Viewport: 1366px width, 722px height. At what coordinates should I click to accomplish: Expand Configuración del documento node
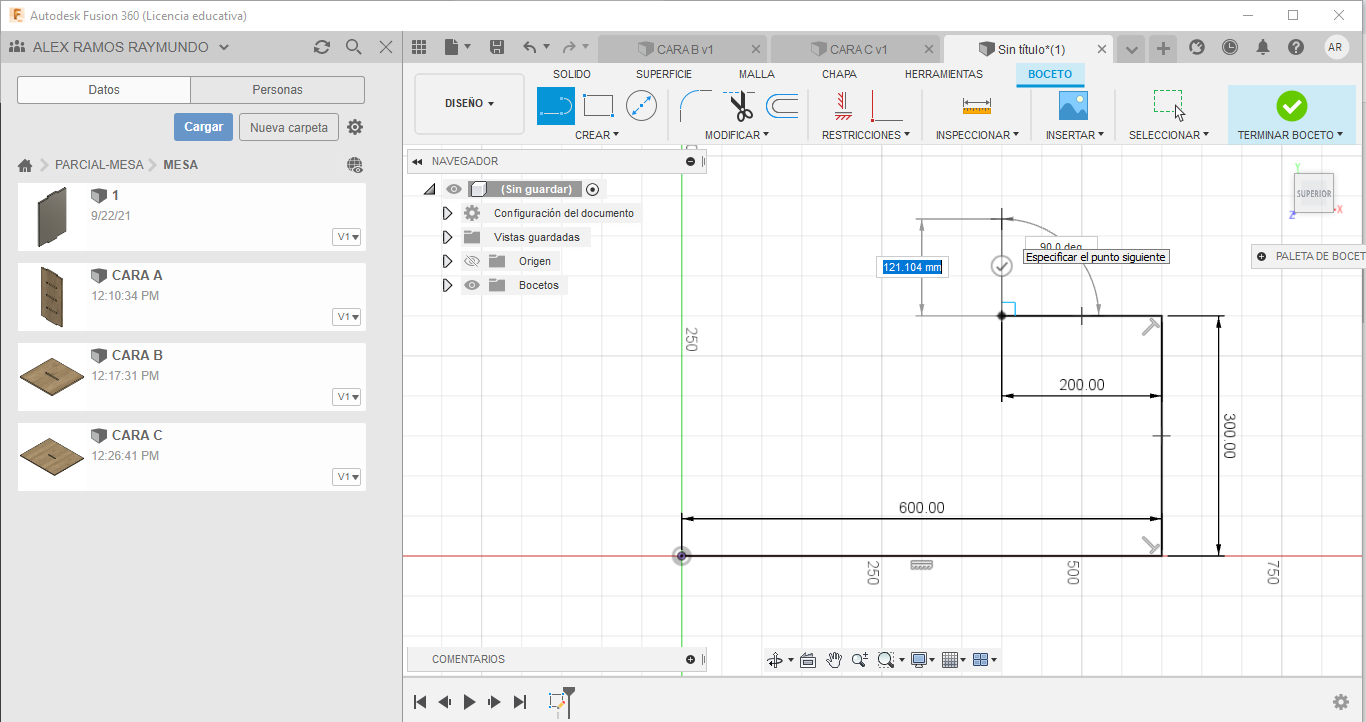coord(447,213)
